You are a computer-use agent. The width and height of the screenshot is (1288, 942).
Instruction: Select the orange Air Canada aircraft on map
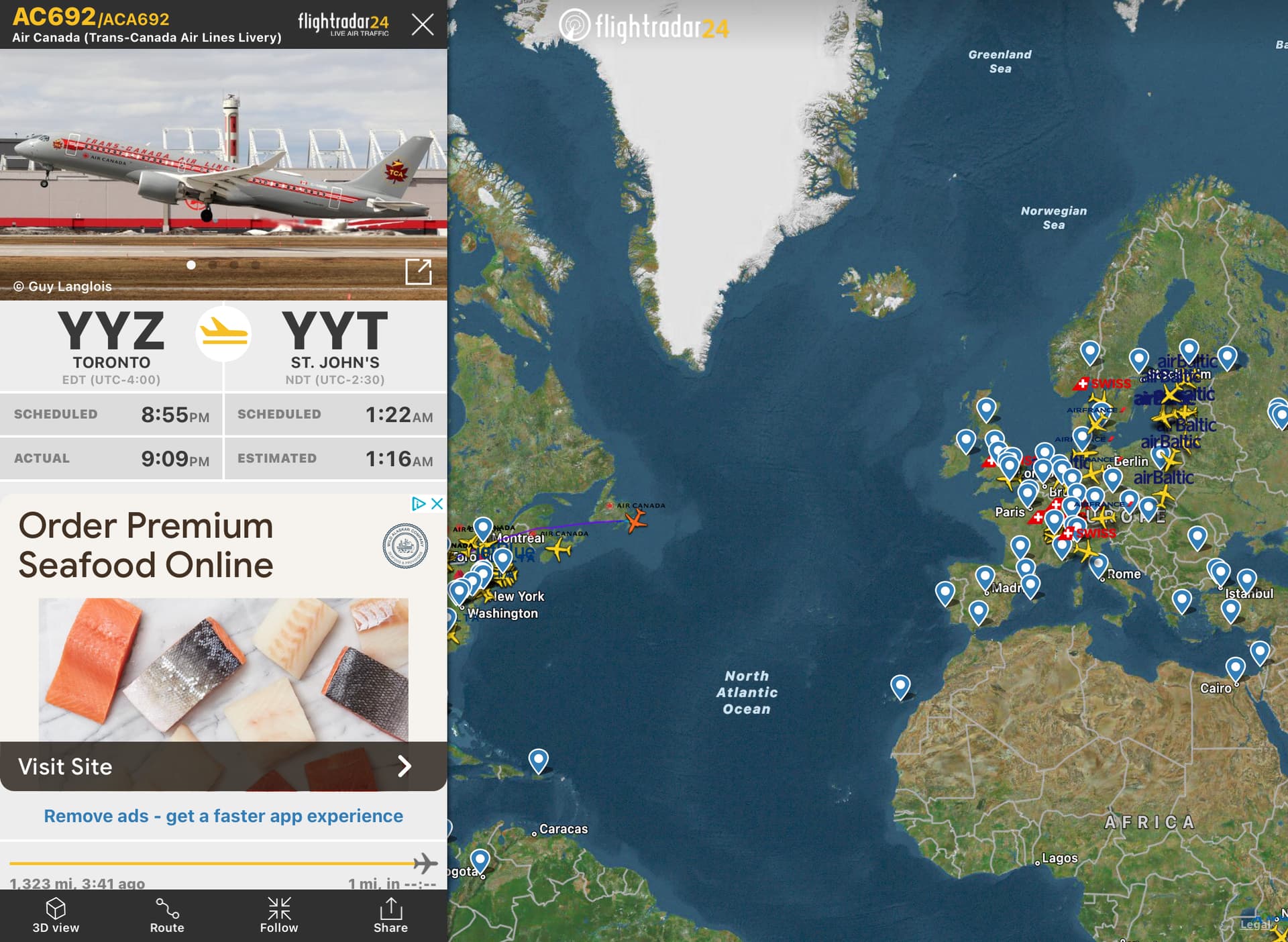click(x=635, y=520)
